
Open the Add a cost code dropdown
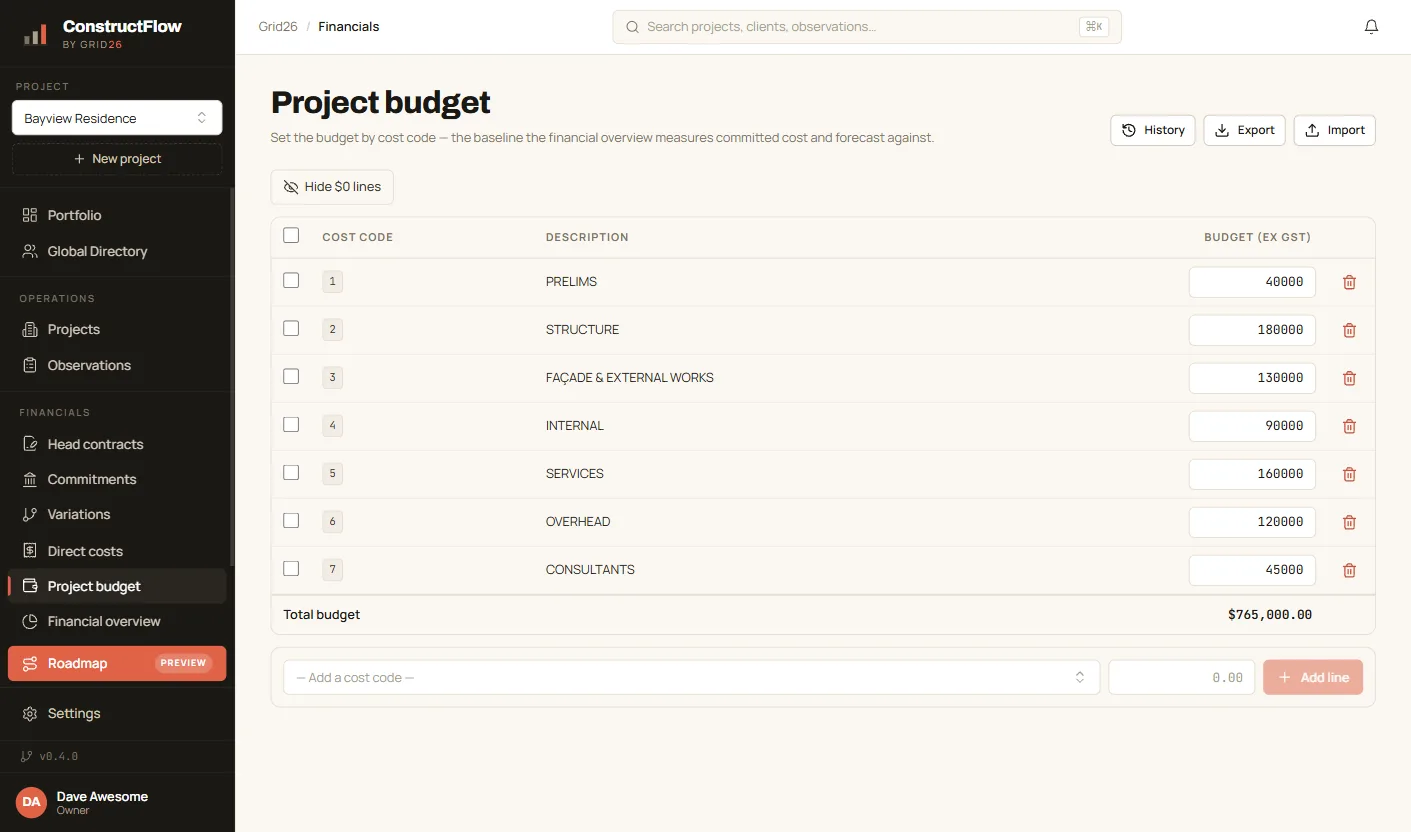[x=691, y=677]
